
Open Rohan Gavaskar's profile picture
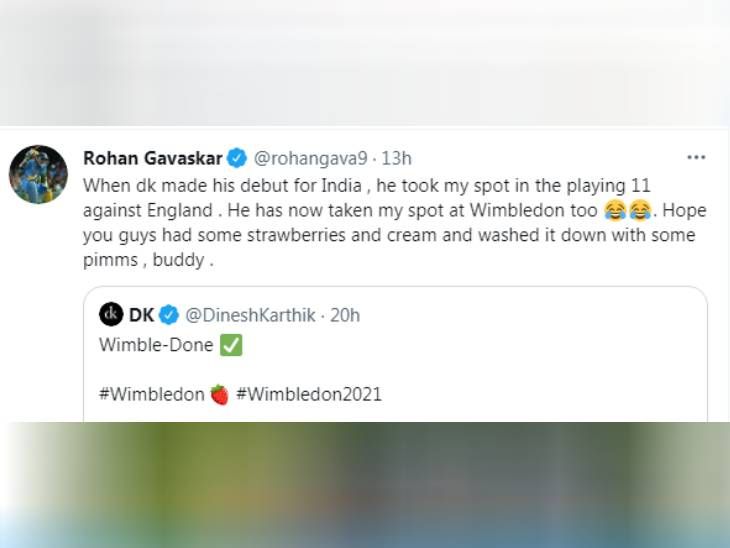point(38,174)
